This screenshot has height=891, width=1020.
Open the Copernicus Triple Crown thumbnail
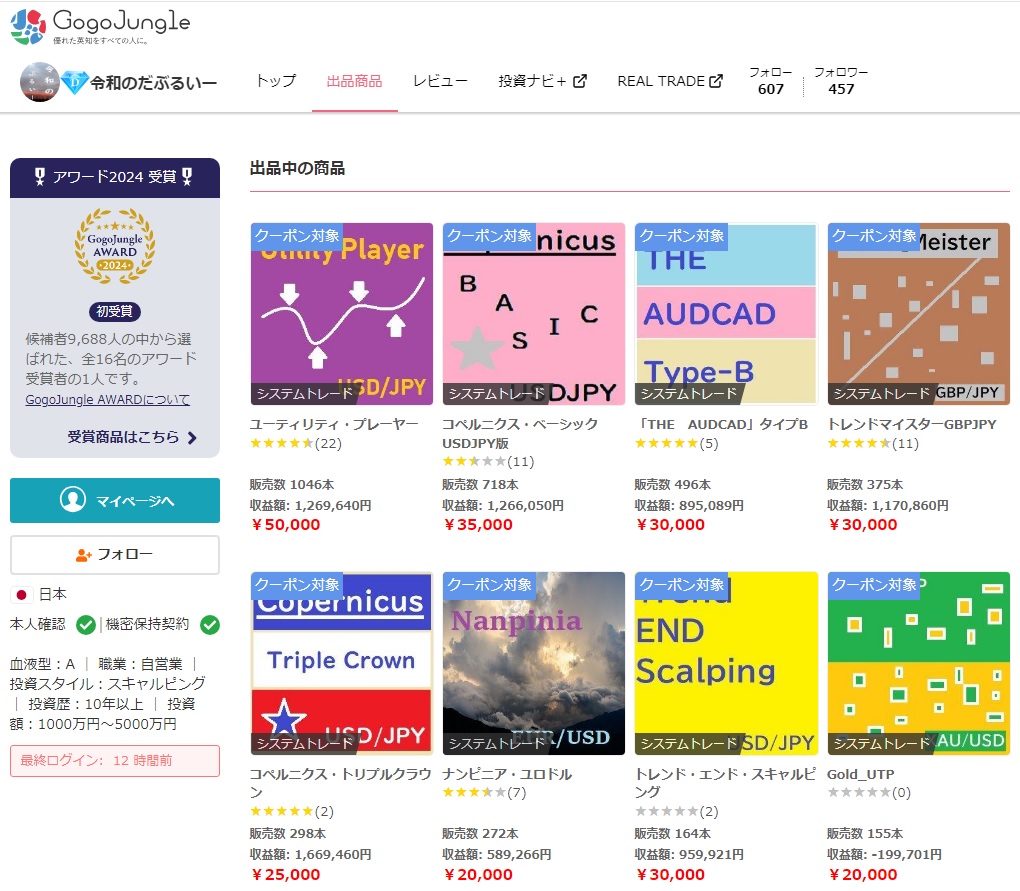[x=342, y=663]
